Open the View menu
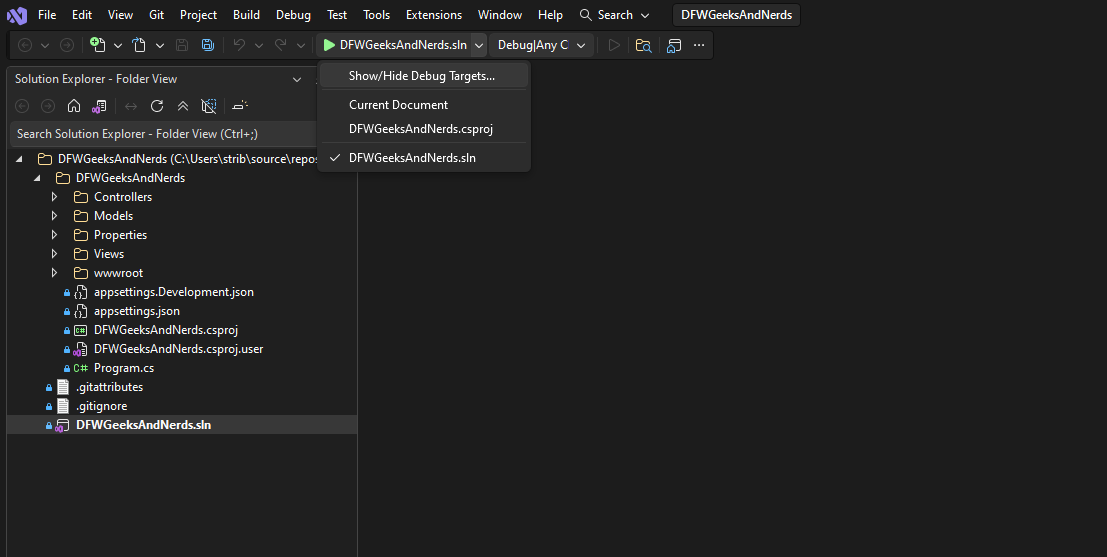 120,15
